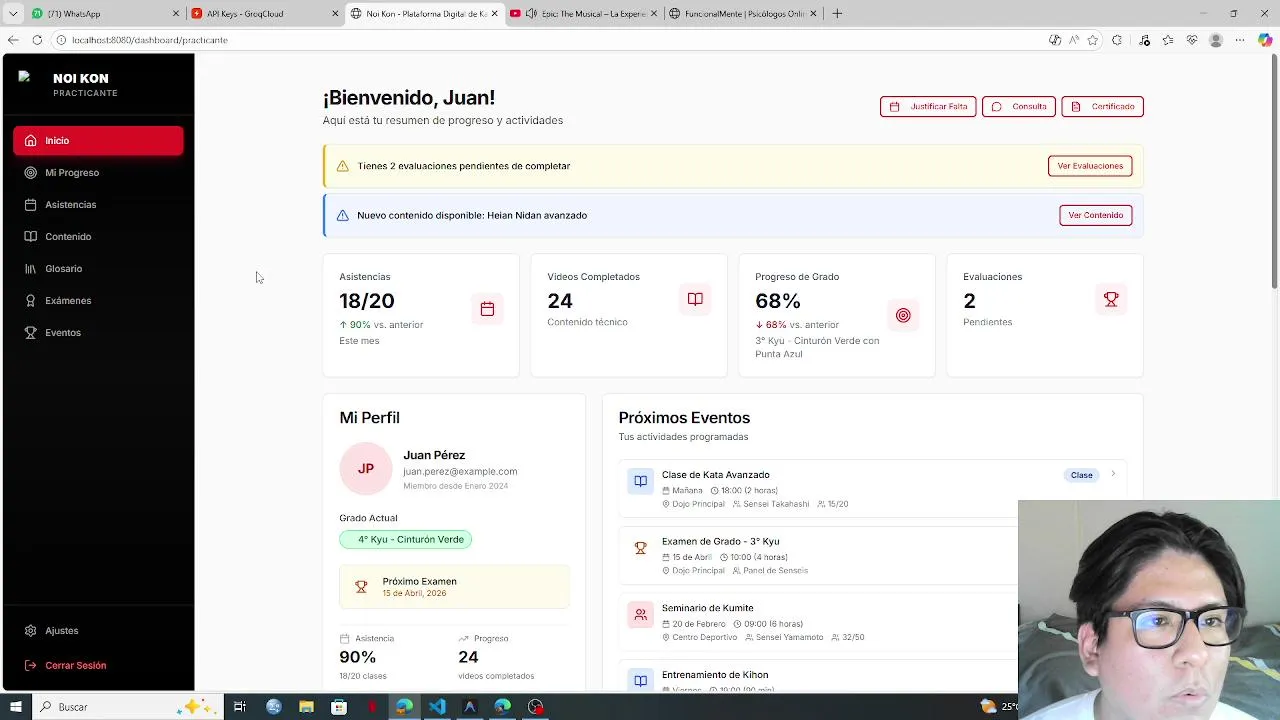Click the calendar icon in Asistencias card

[487, 309]
